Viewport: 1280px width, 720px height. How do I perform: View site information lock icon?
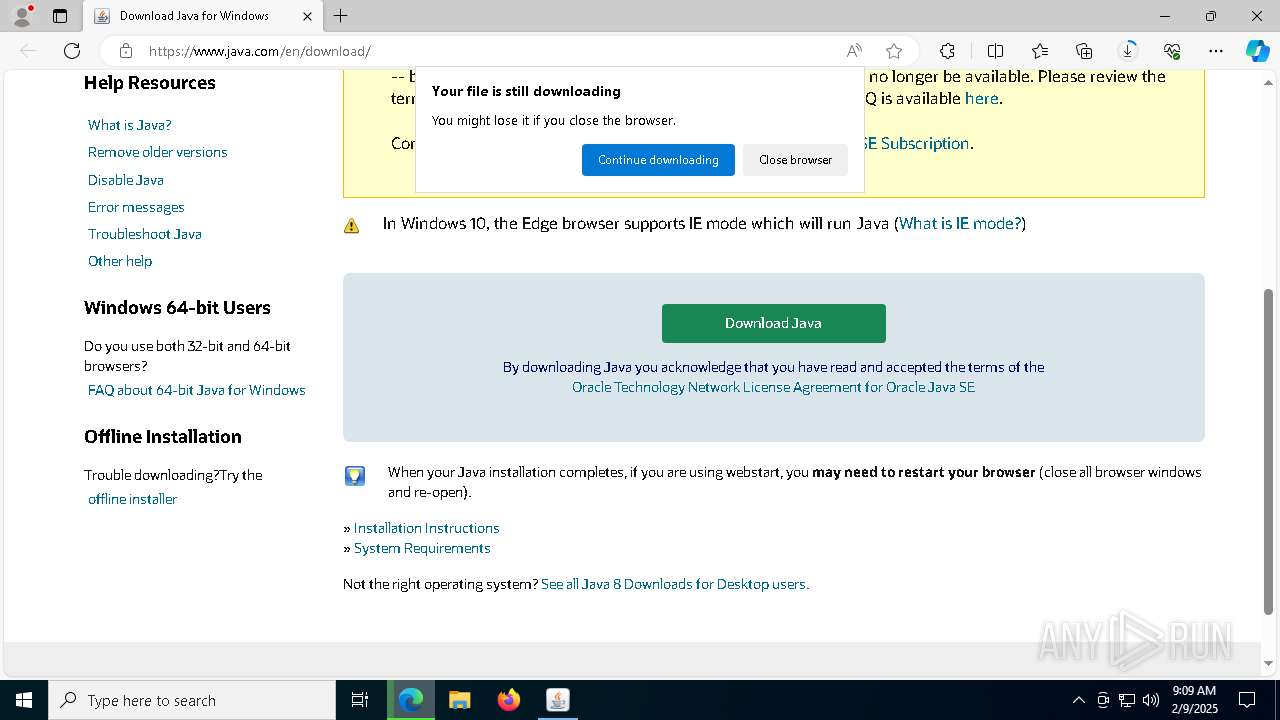[126, 51]
